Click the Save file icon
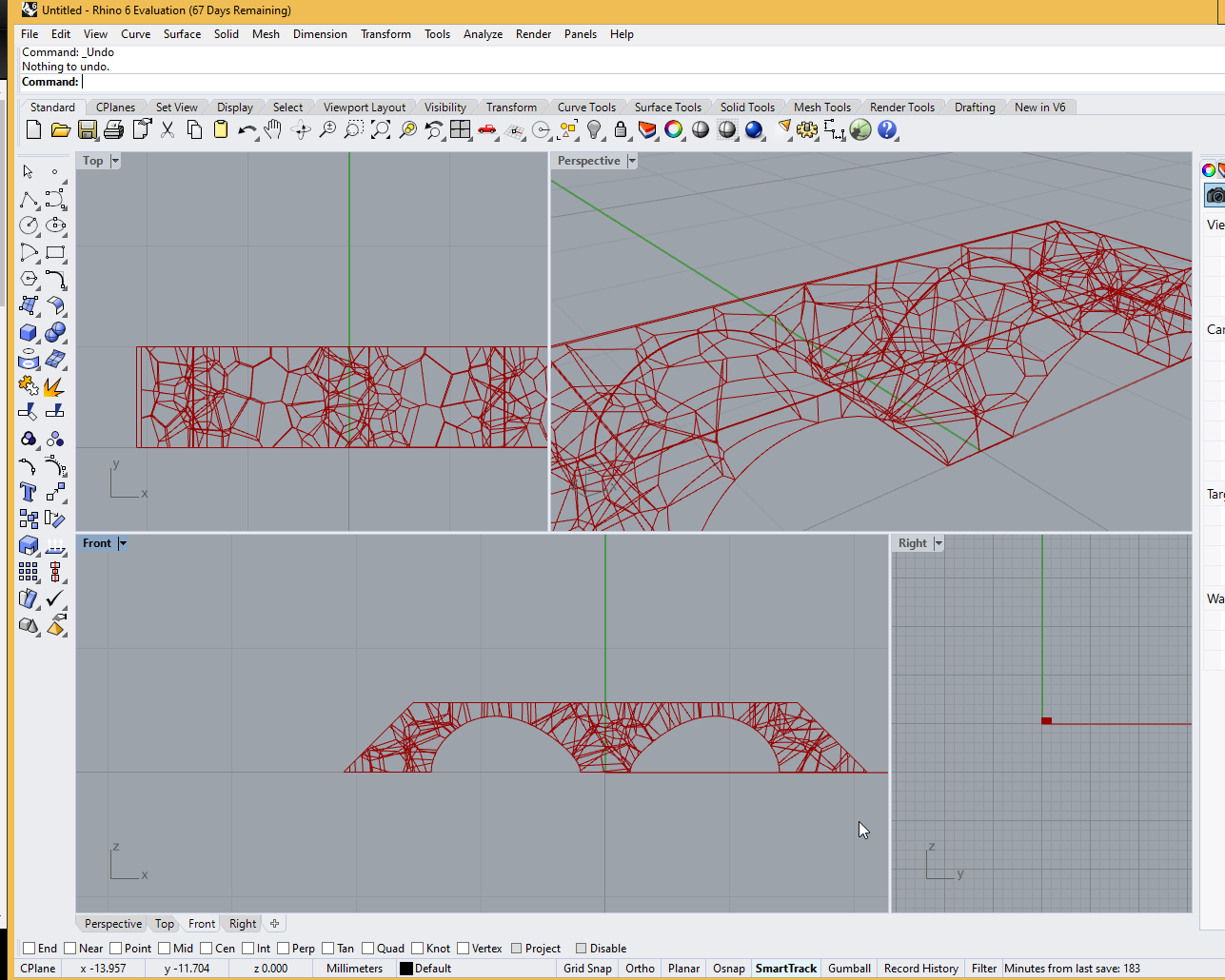1225x980 pixels. click(x=88, y=130)
